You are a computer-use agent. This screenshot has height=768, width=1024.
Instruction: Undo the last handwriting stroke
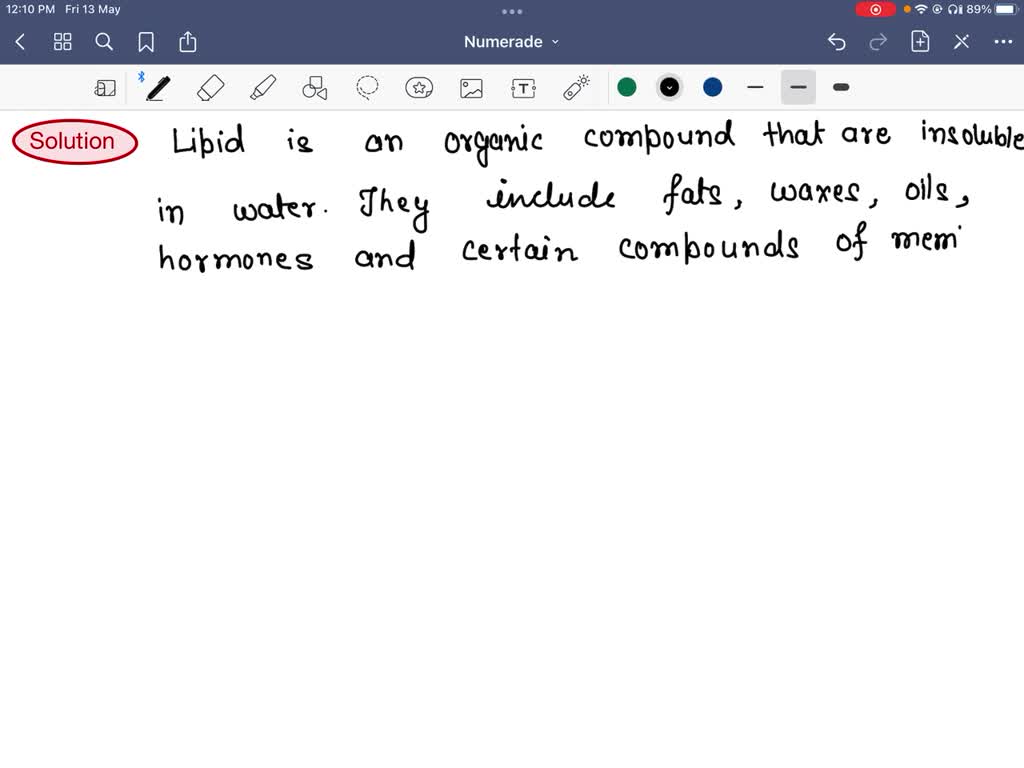tap(837, 42)
